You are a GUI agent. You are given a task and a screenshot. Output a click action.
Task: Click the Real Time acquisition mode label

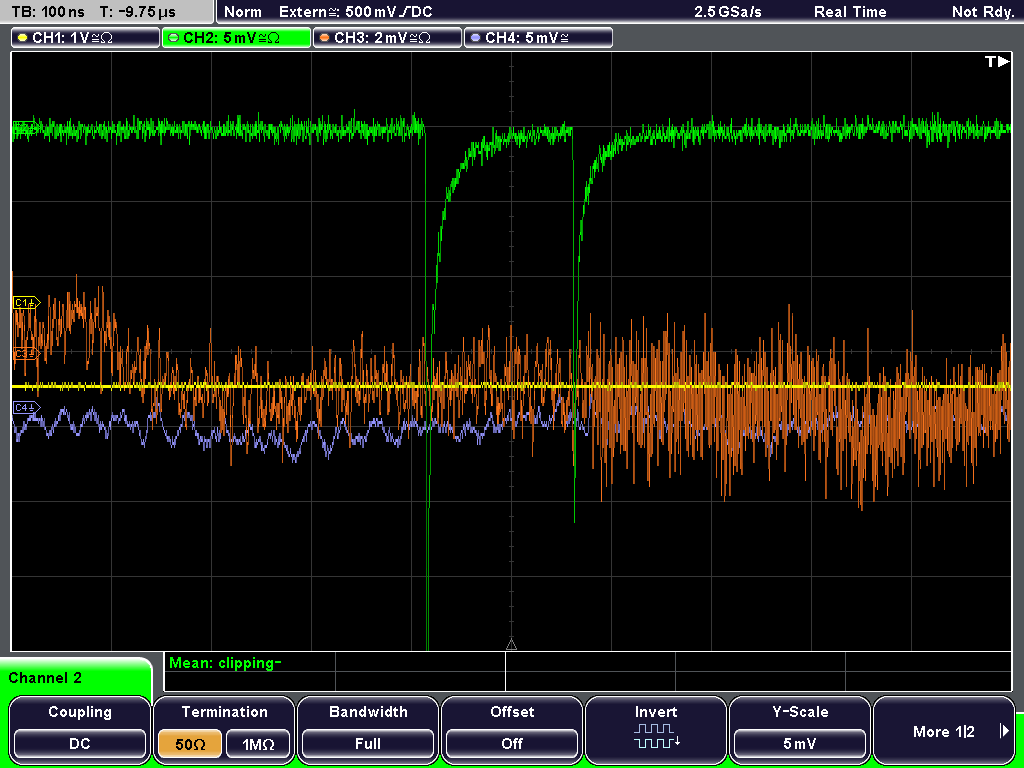tap(850, 12)
